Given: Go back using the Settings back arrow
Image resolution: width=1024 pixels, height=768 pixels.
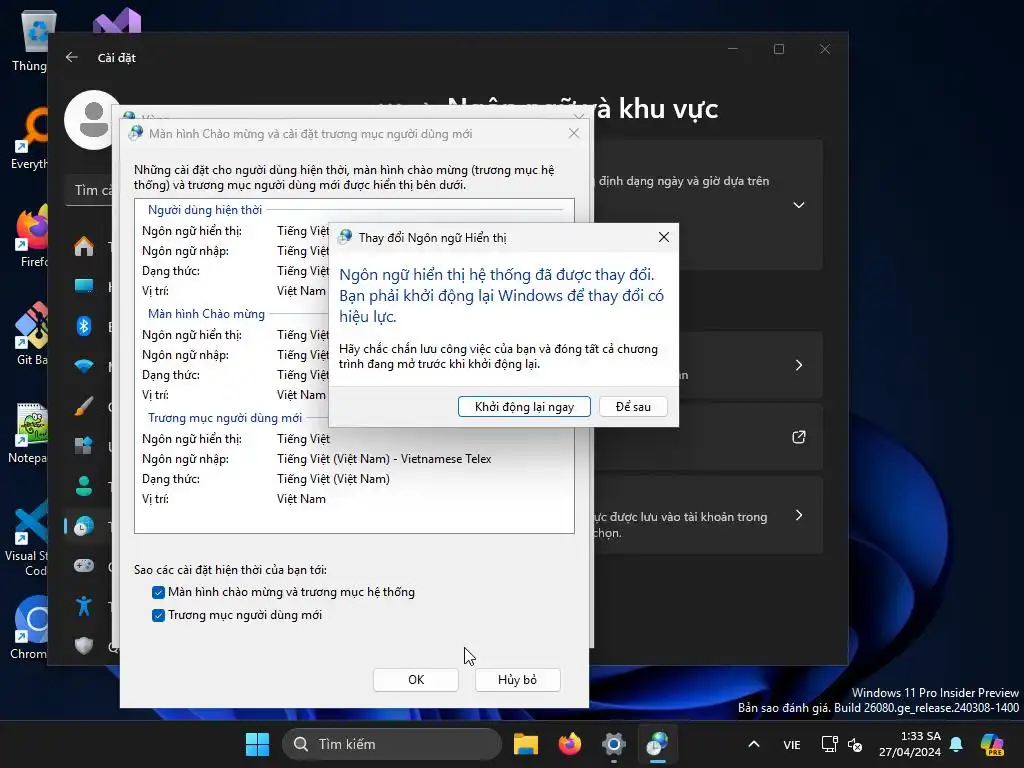Looking at the screenshot, I should click(72, 57).
